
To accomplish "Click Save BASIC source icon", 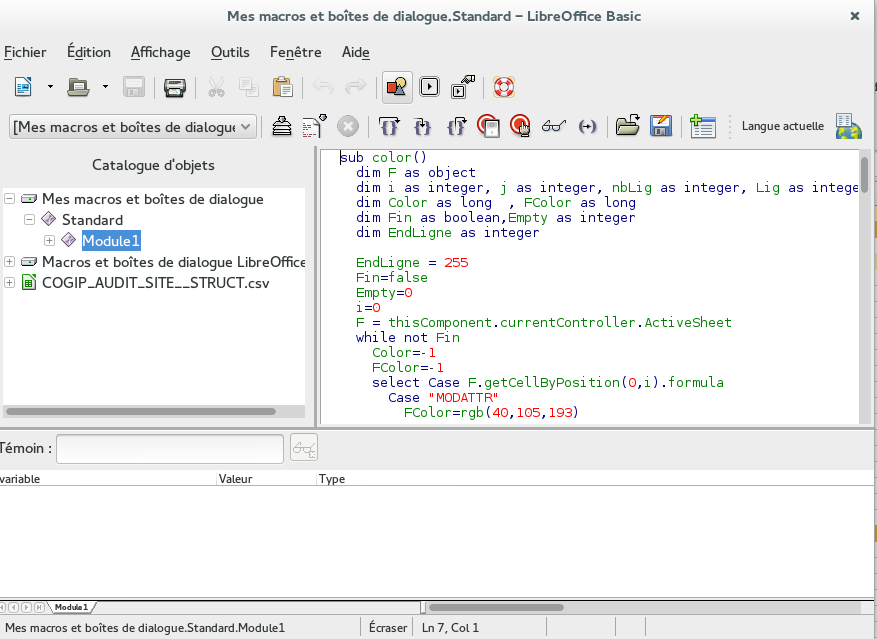I will (661, 126).
